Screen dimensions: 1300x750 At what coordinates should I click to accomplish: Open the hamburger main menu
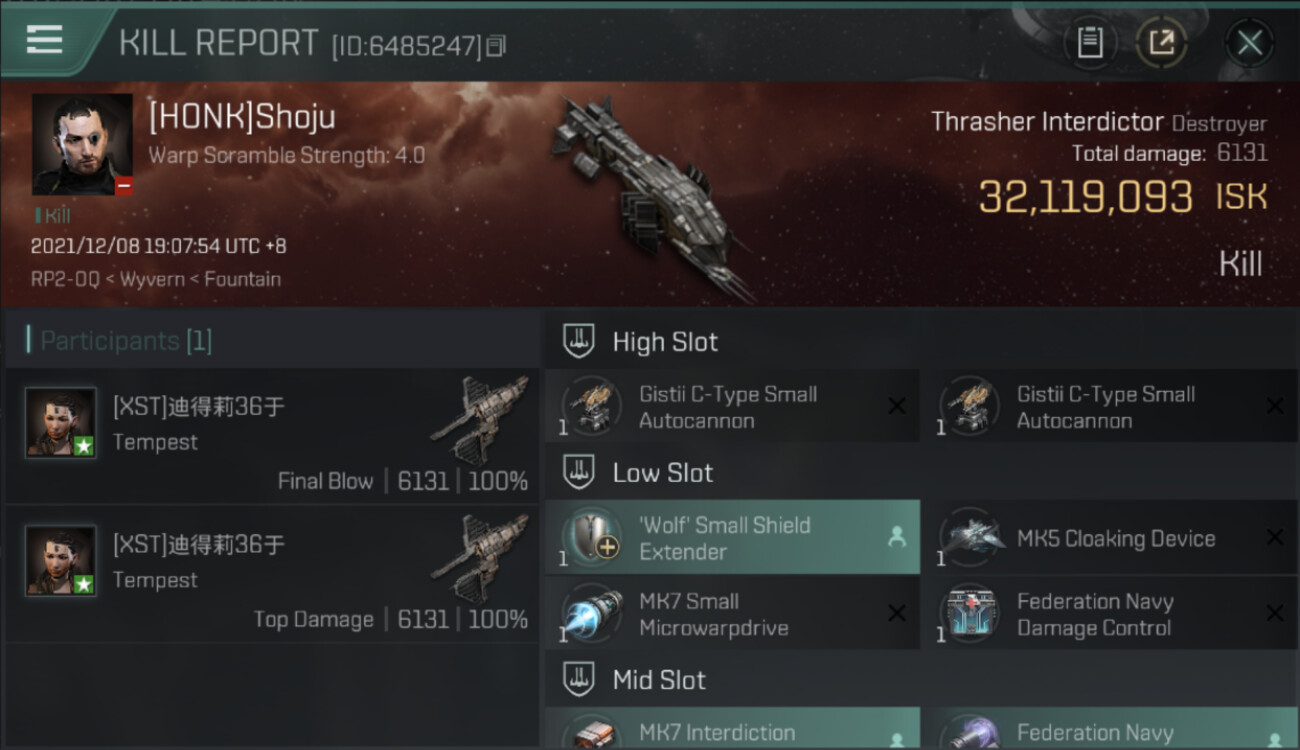coord(44,41)
